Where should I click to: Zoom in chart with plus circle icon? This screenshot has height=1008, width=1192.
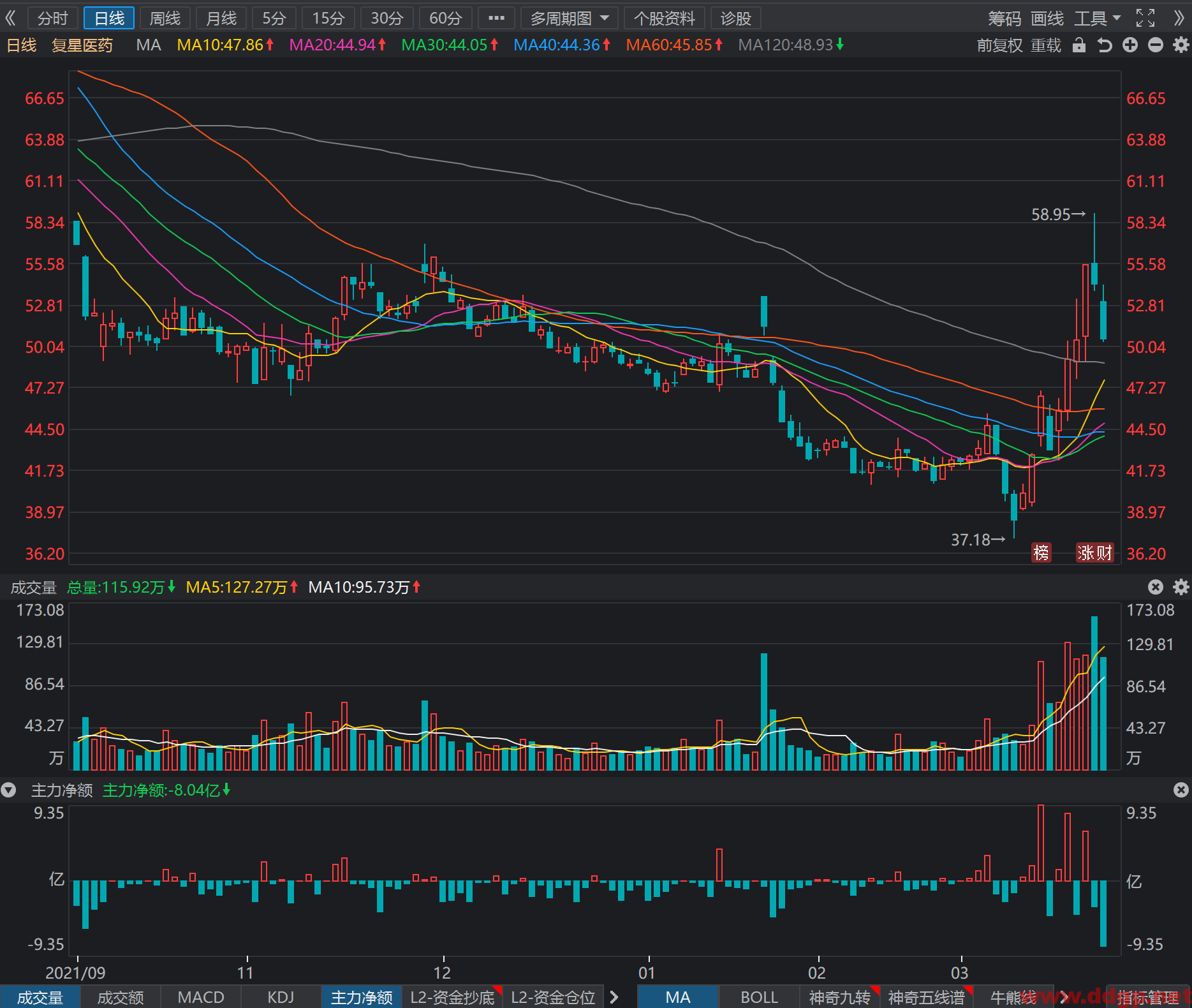pos(1130,45)
